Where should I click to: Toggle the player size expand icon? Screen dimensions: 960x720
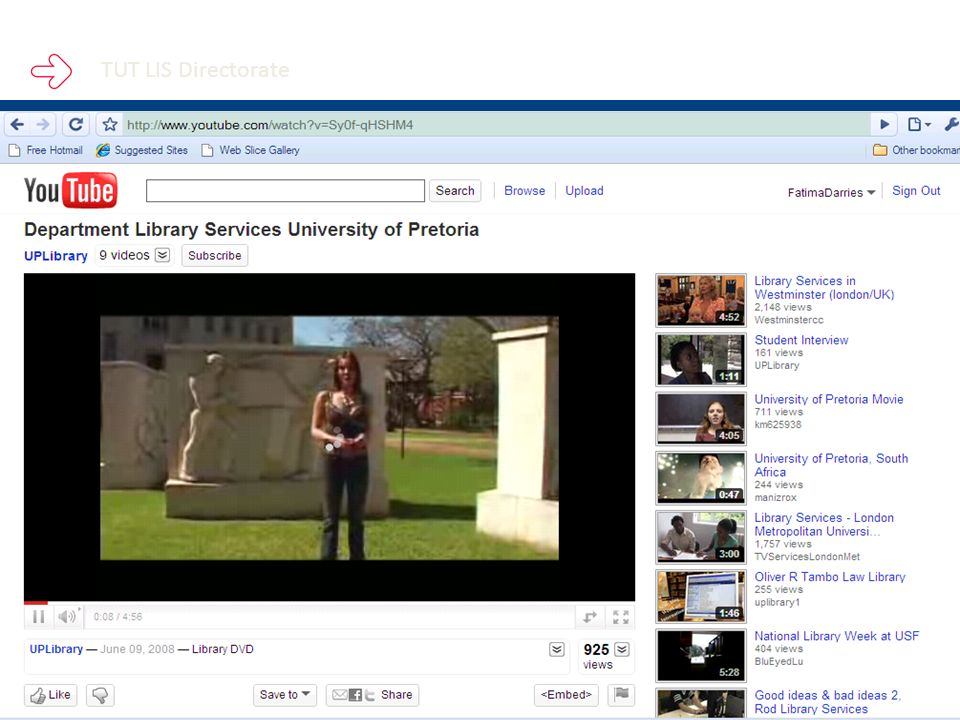tap(590, 617)
